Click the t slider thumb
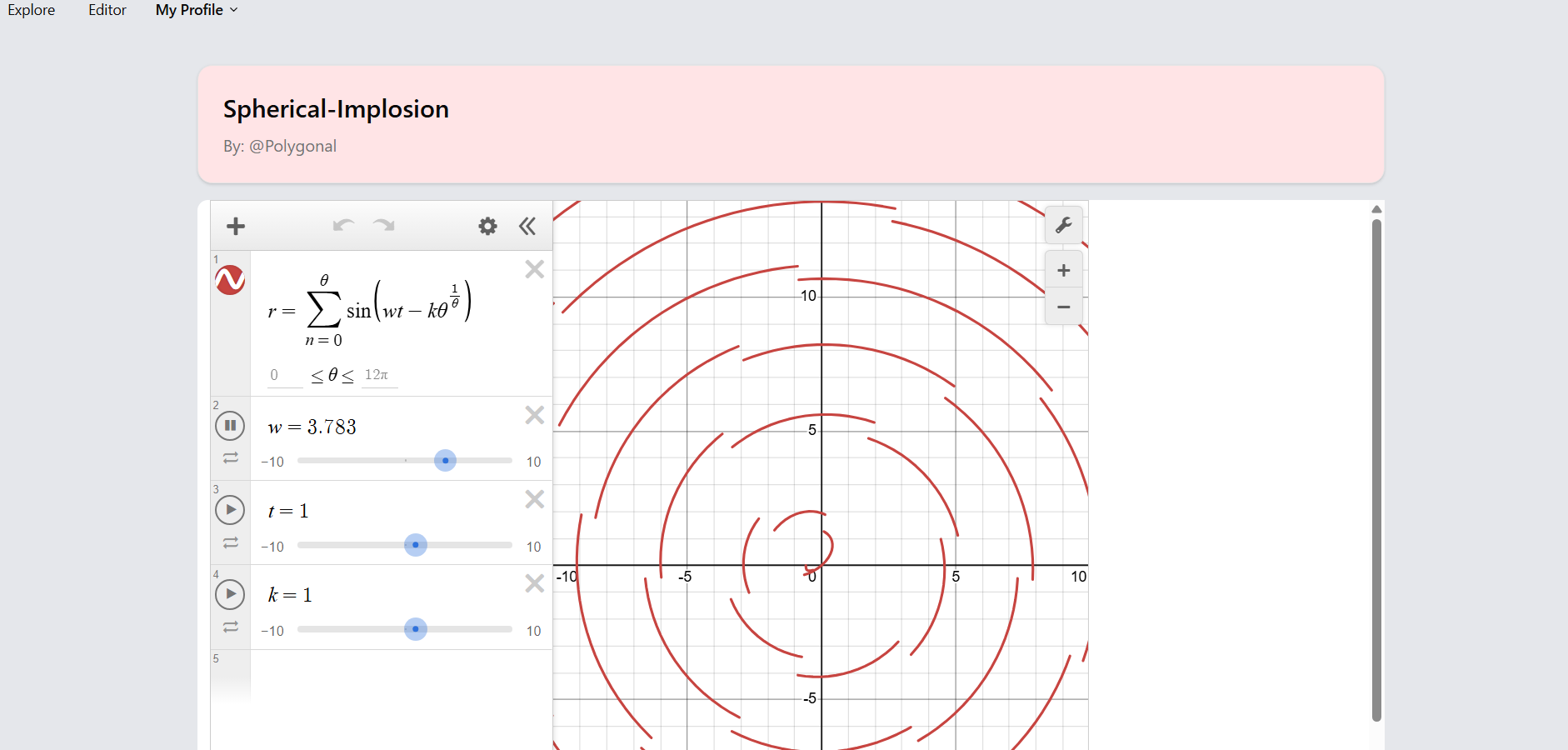 click(x=416, y=545)
